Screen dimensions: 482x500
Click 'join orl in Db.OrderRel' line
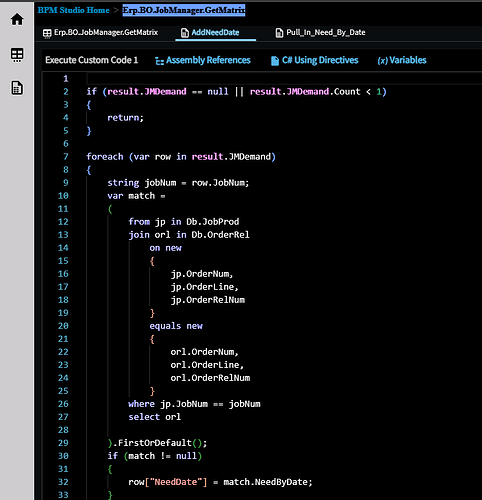[x=189, y=235]
